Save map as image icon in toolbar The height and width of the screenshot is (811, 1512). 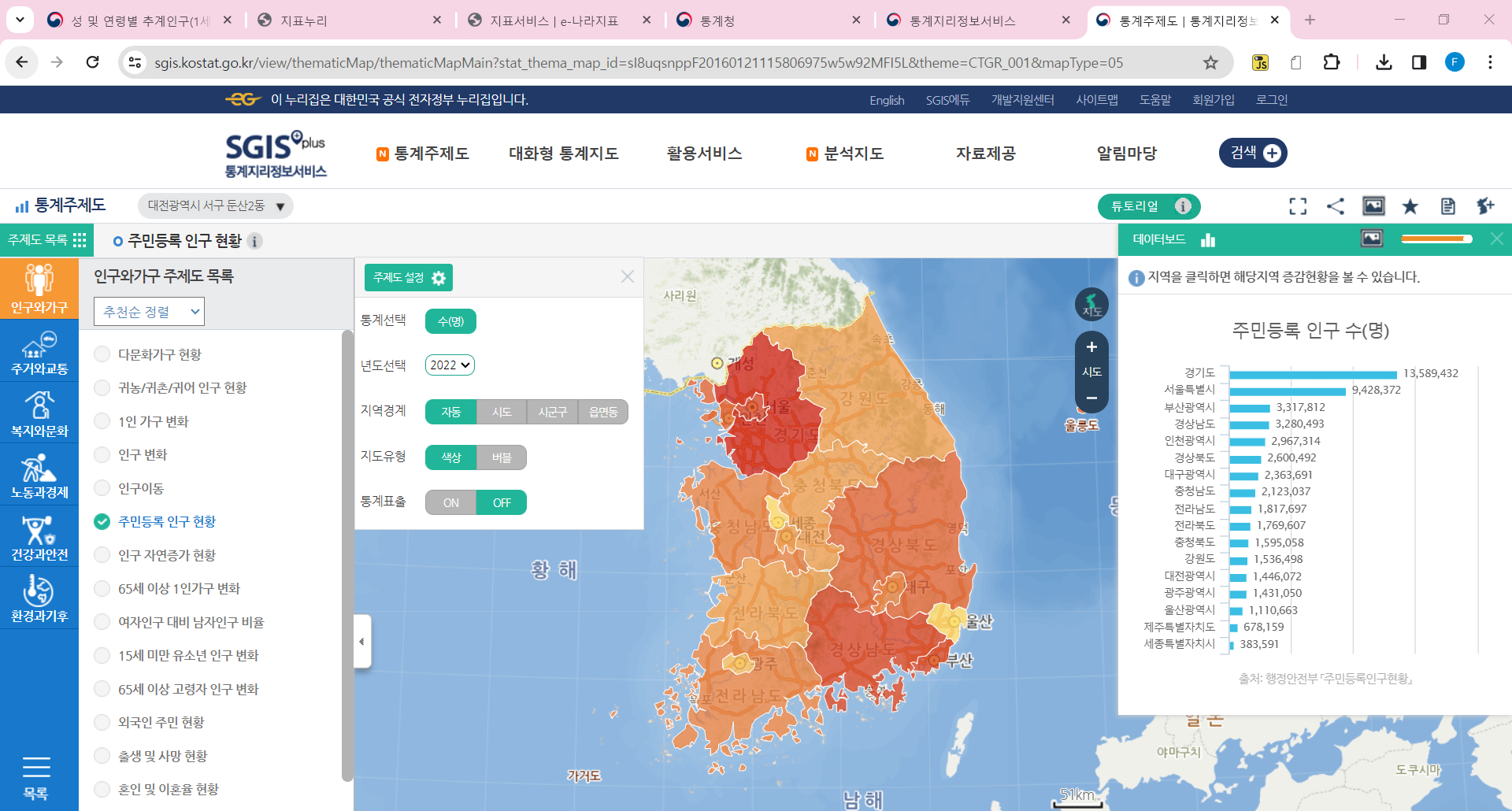pos(1373,206)
